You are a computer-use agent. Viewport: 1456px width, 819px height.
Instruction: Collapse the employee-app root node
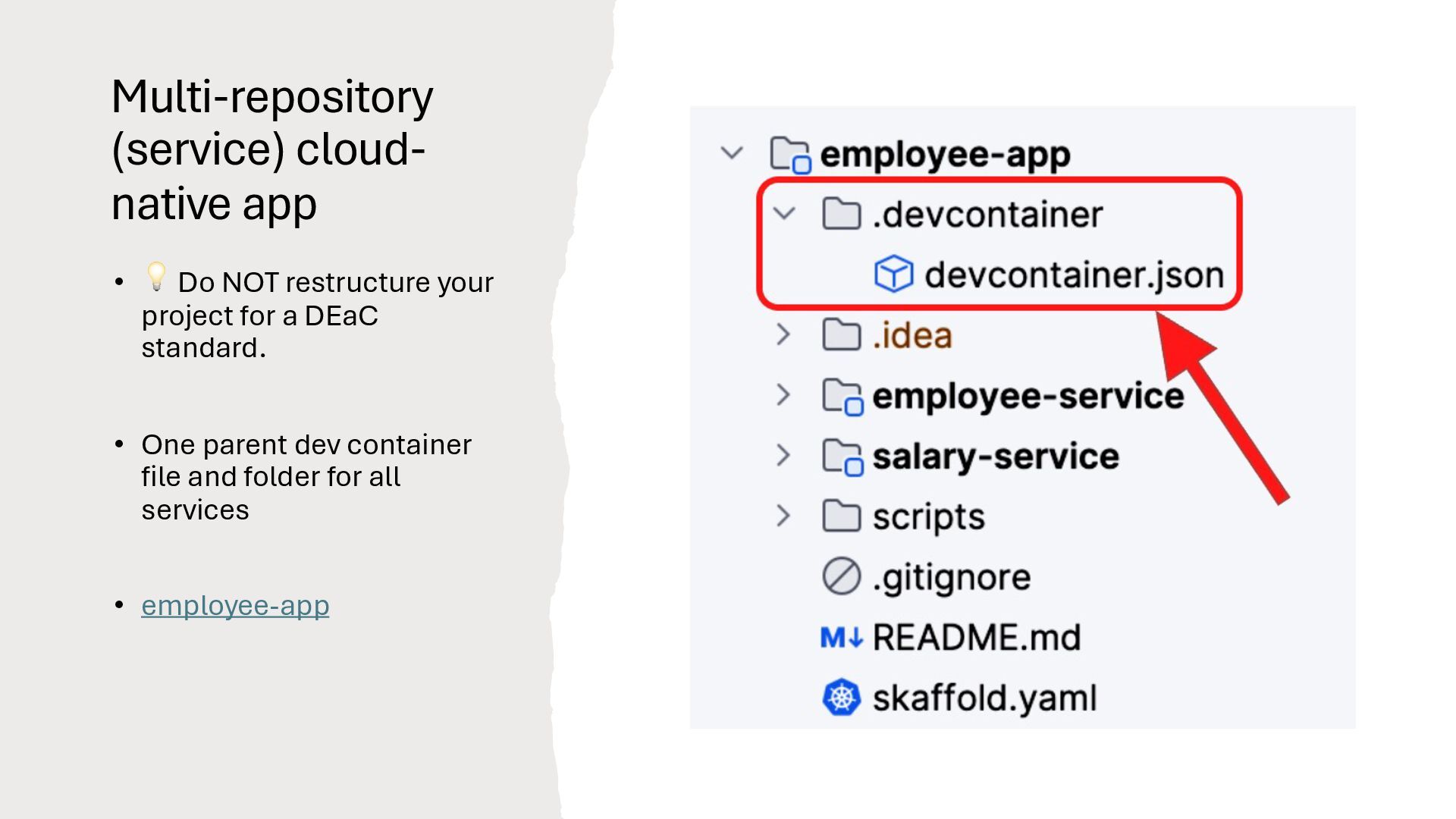[x=732, y=153]
